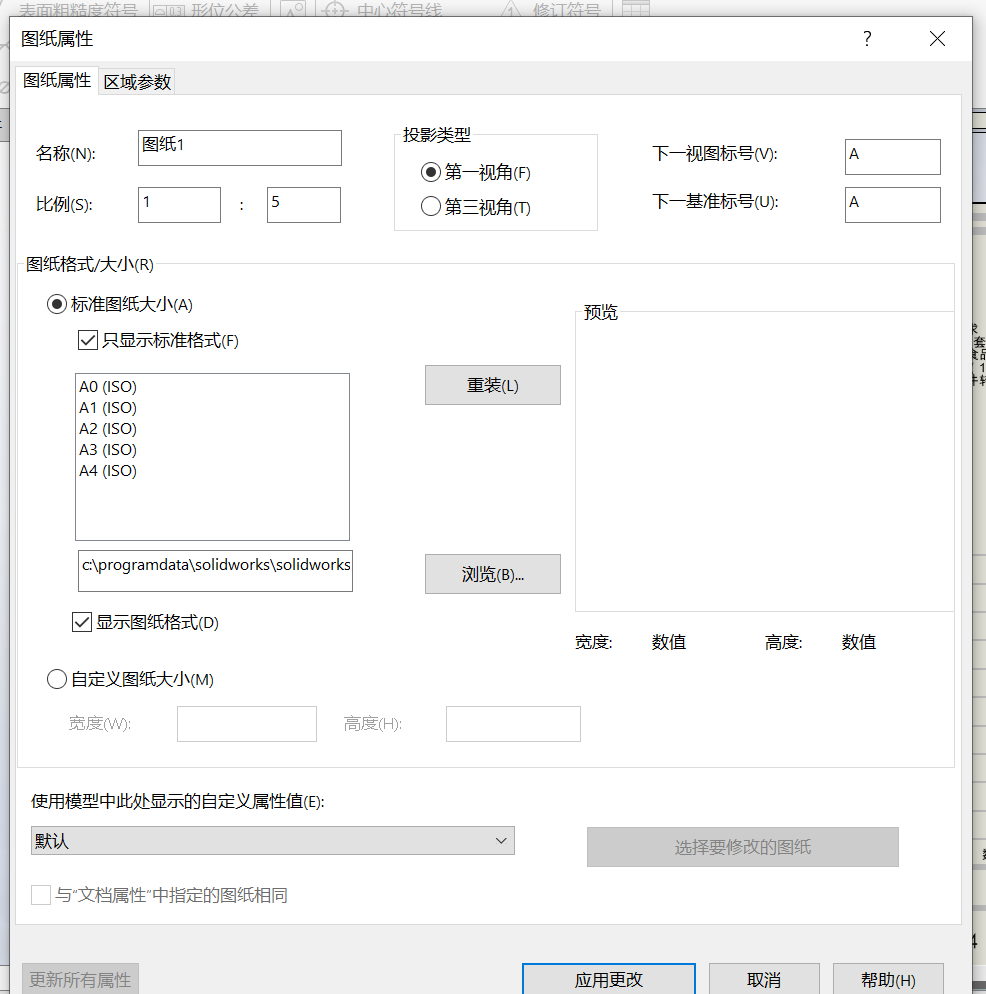Click the 更新所有属性 button
This screenshot has height=994, width=986.
80,980
